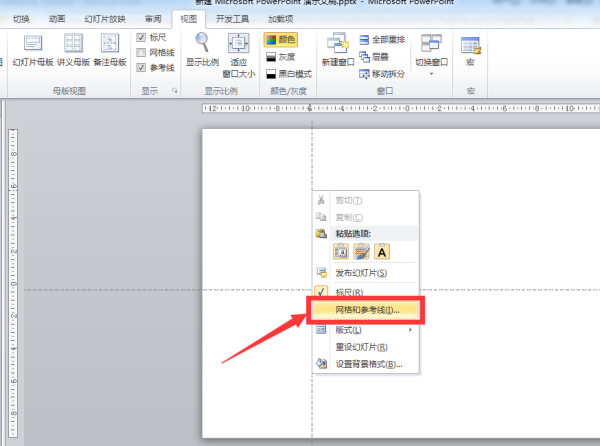Open the 幻灯片母版 slide master view

point(33,49)
